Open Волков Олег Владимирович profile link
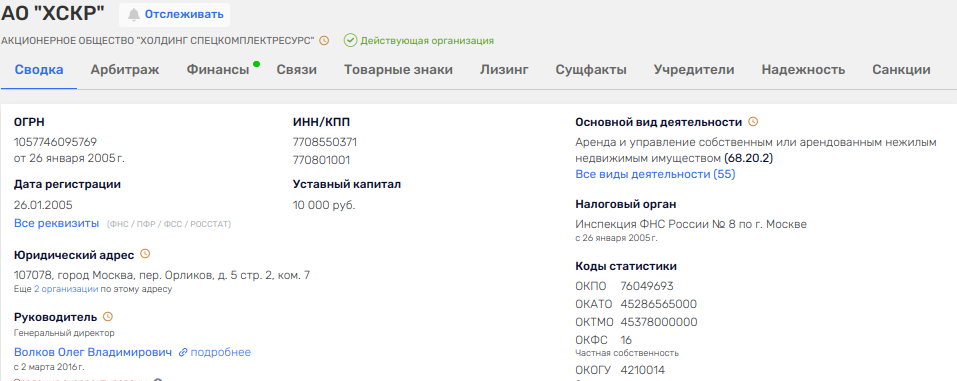The image size is (957, 381). 93,352
